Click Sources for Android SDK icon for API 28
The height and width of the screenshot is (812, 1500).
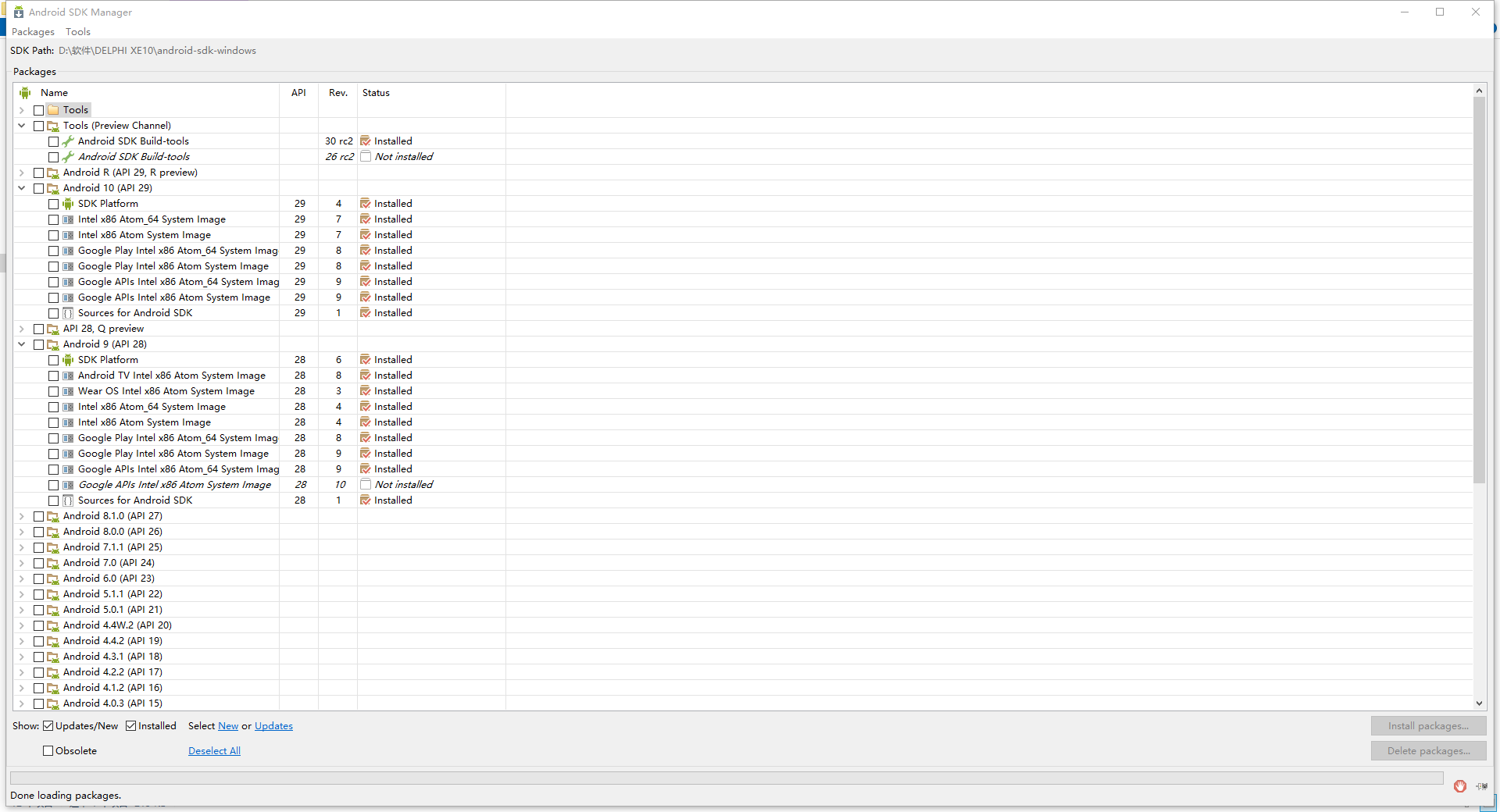click(68, 500)
